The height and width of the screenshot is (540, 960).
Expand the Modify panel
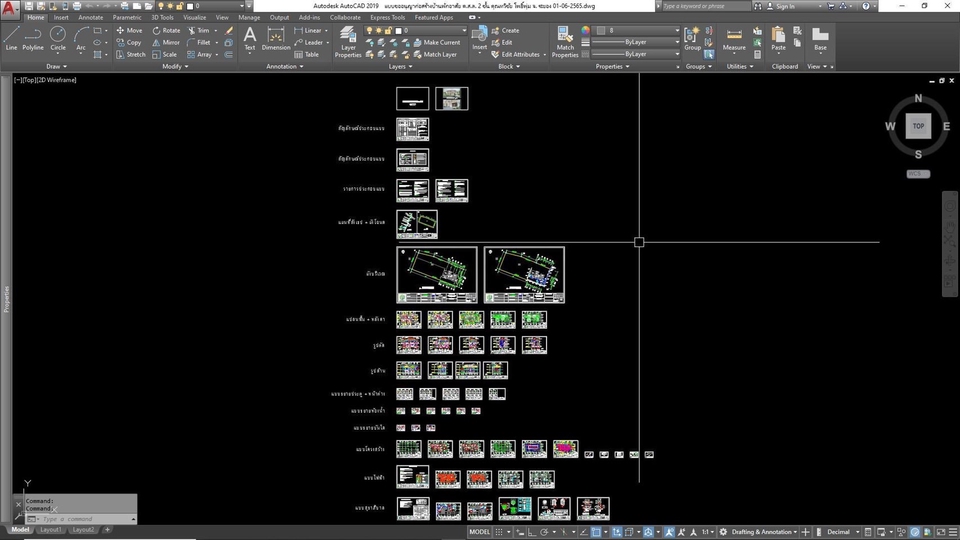(175, 66)
